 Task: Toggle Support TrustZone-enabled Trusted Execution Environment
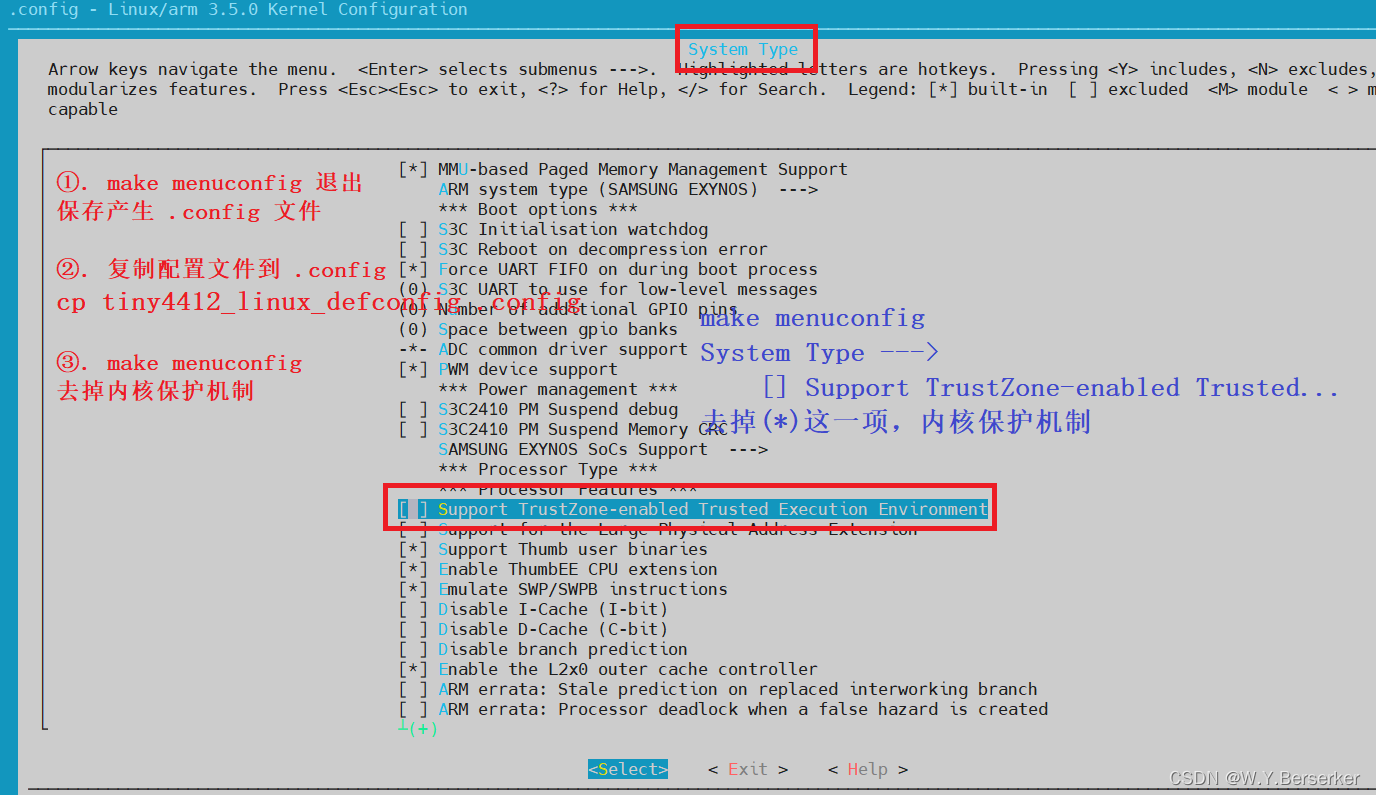693,509
